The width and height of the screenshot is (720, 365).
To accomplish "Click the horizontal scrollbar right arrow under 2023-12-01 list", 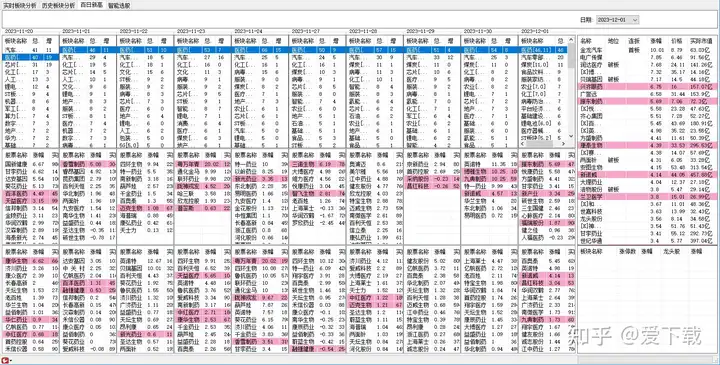I will coord(564,143).
